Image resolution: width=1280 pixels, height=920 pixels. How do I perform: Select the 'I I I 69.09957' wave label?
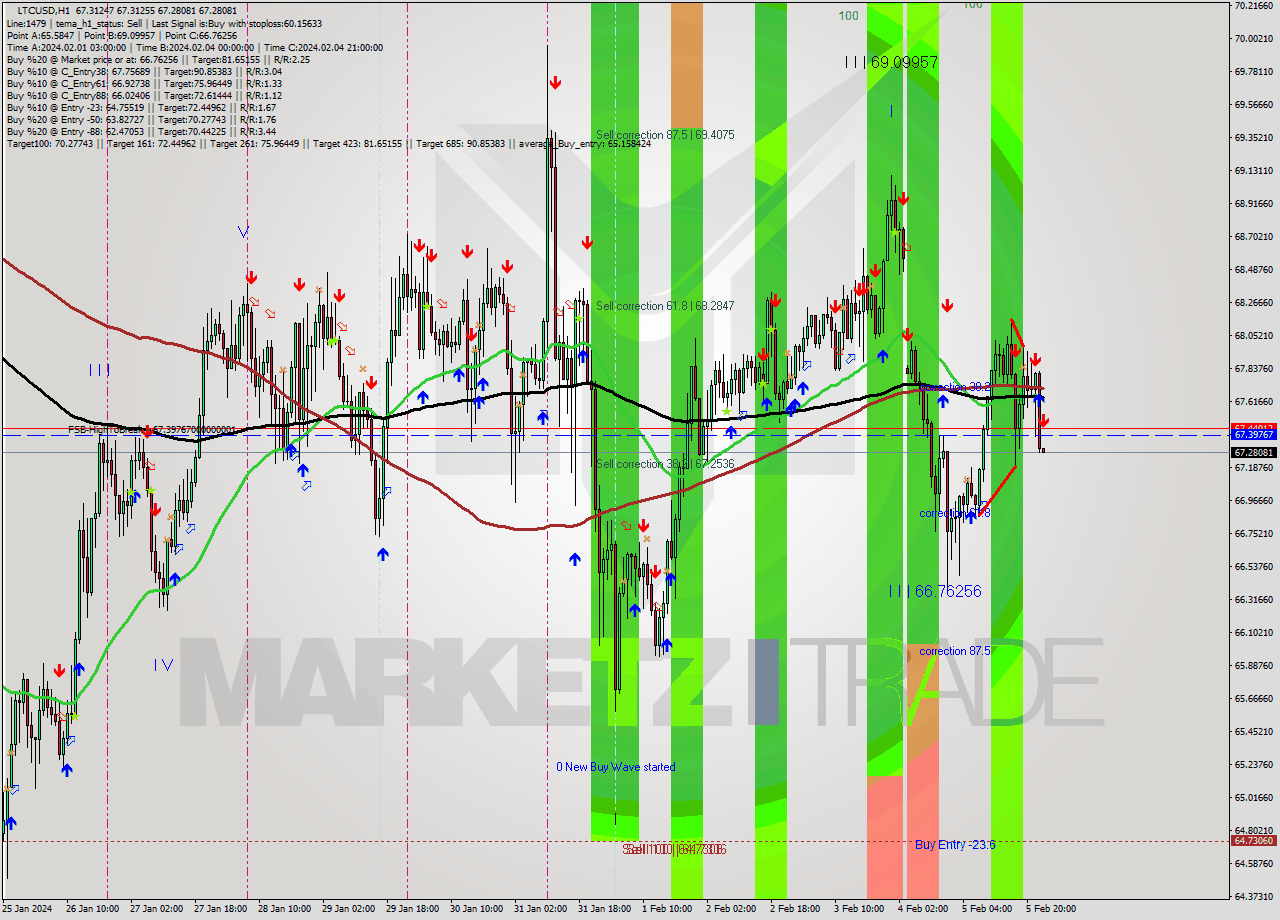pyautogui.click(x=891, y=62)
